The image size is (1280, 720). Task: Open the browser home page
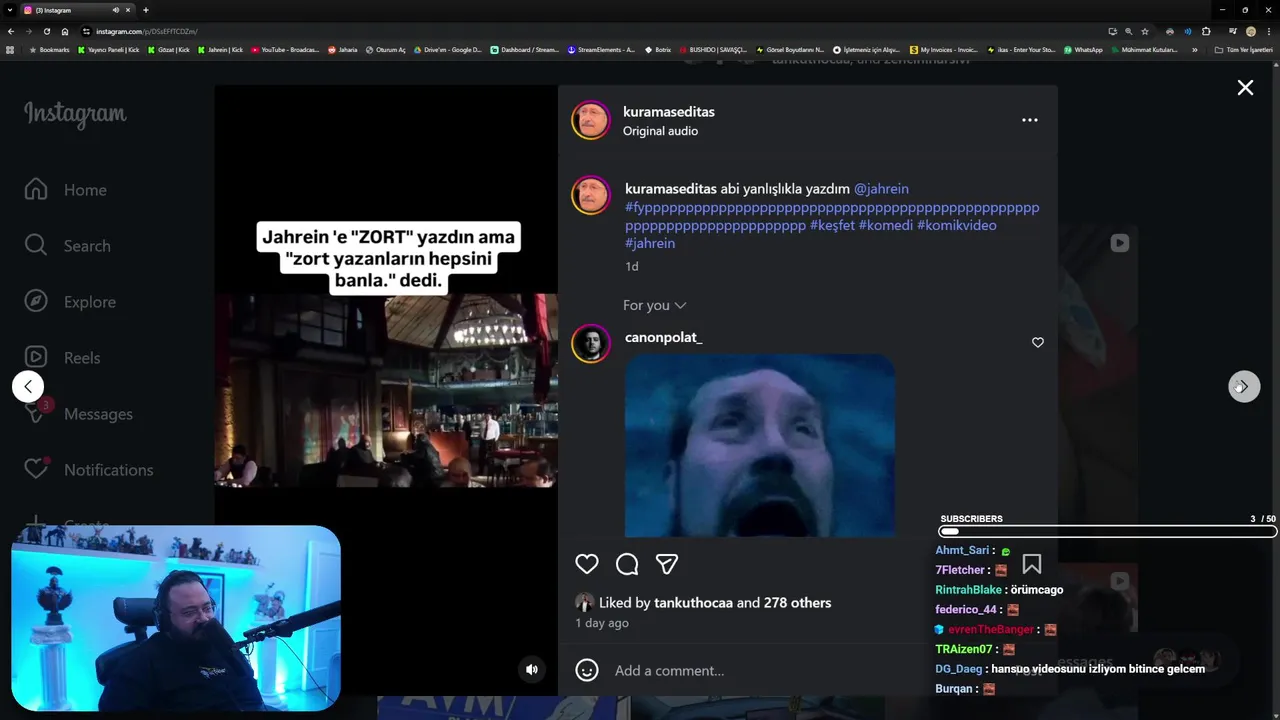click(65, 31)
